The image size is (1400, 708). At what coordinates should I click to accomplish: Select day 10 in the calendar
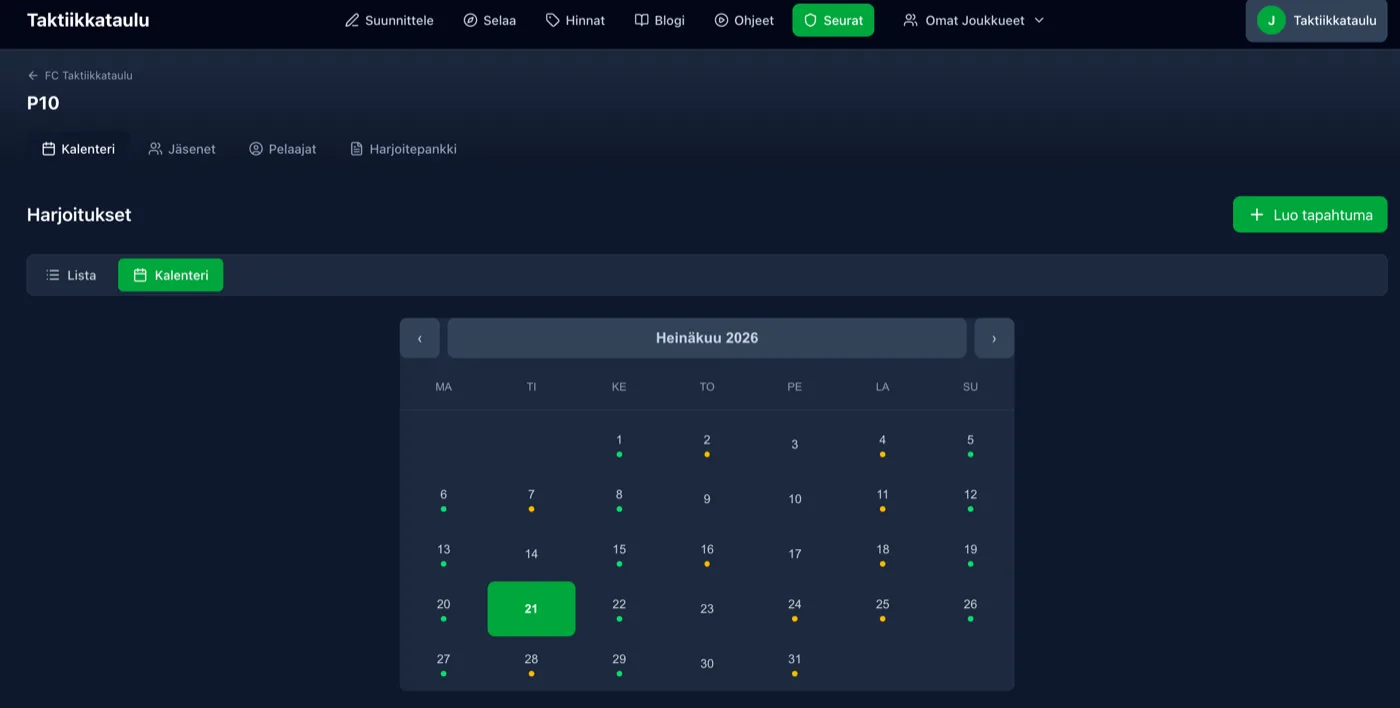point(795,499)
